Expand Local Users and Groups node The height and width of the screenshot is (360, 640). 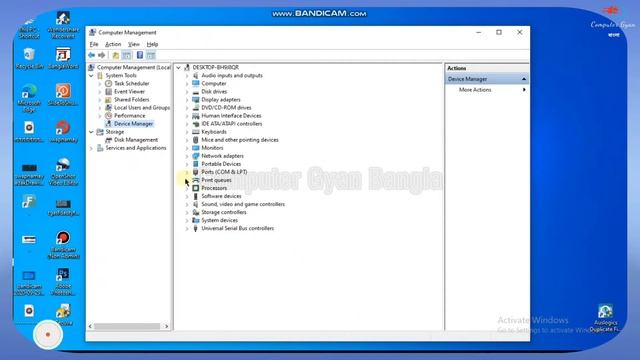pyautogui.click(x=100, y=108)
